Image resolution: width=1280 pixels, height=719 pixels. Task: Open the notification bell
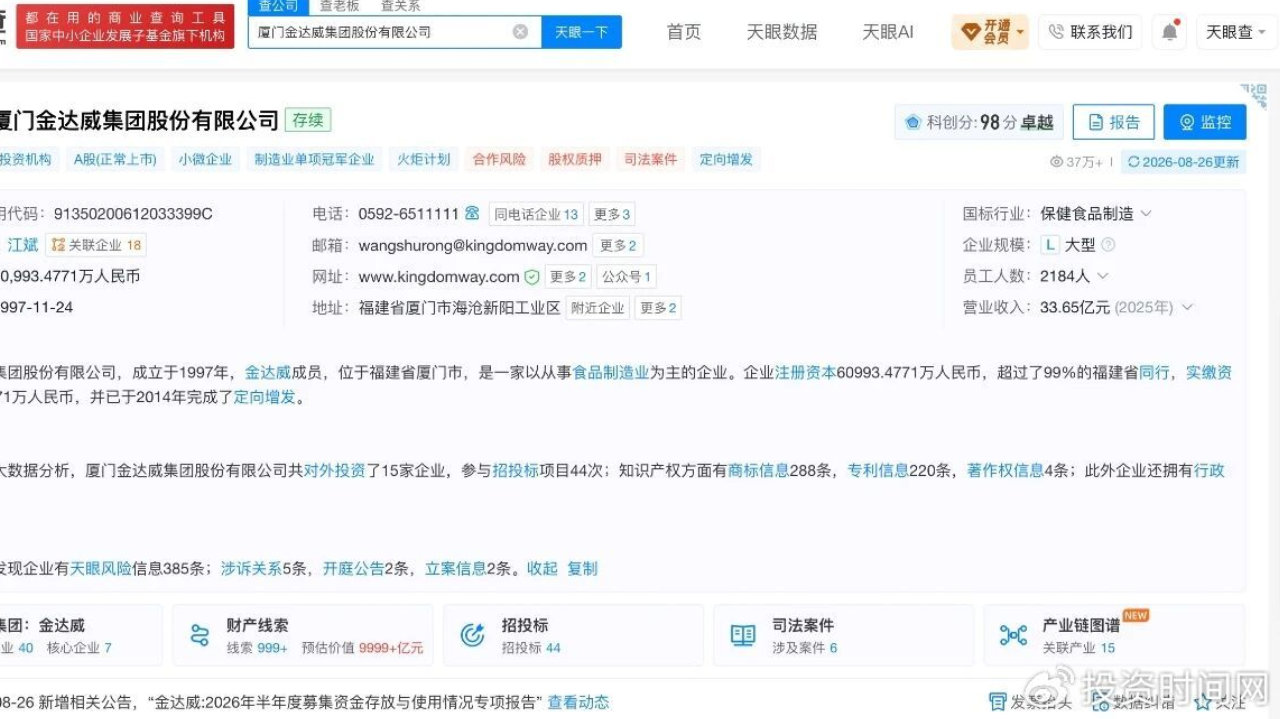click(1169, 32)
